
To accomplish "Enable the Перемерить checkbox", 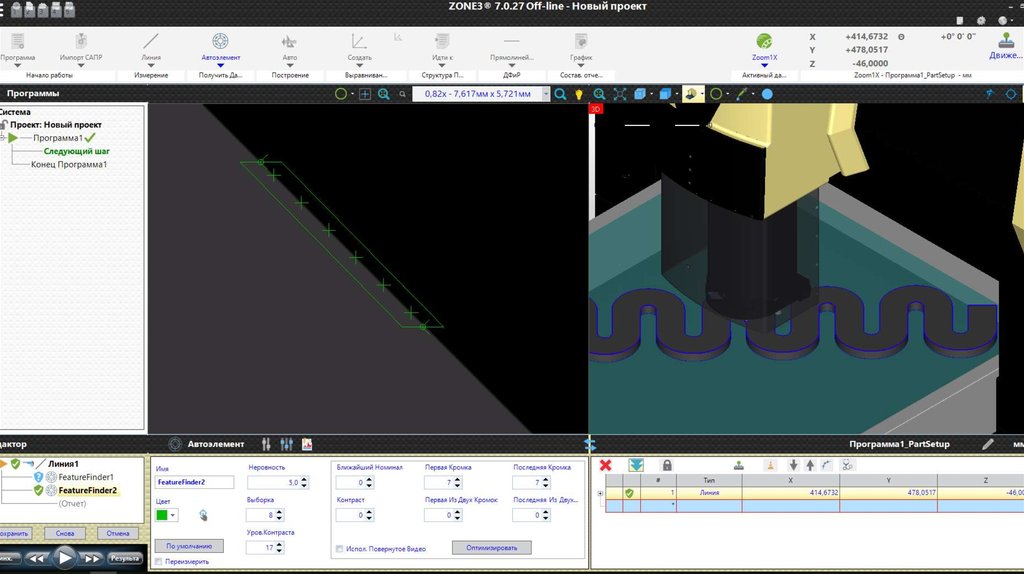I will pos(159,563).
